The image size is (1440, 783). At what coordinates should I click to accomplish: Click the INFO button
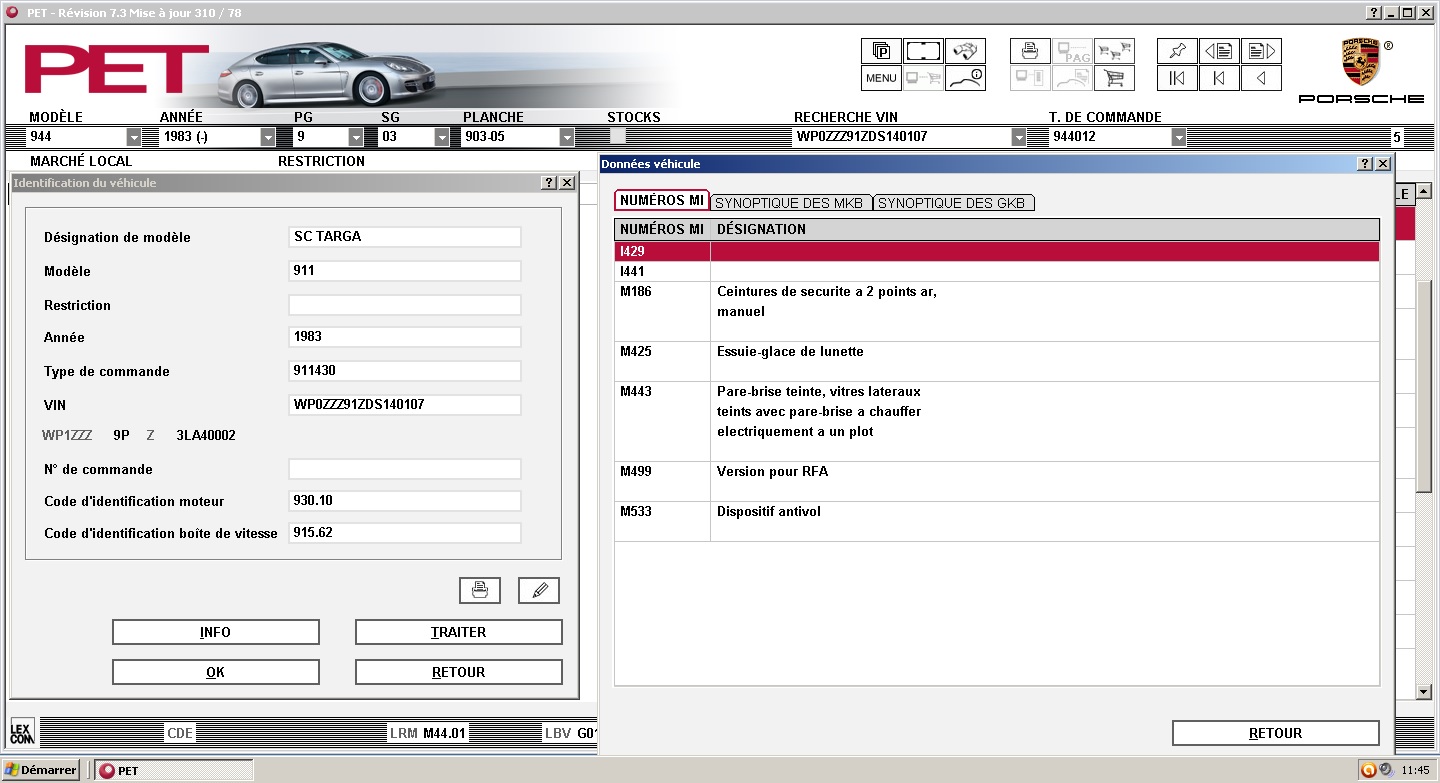pyautogui.click(x=216, y=632)
